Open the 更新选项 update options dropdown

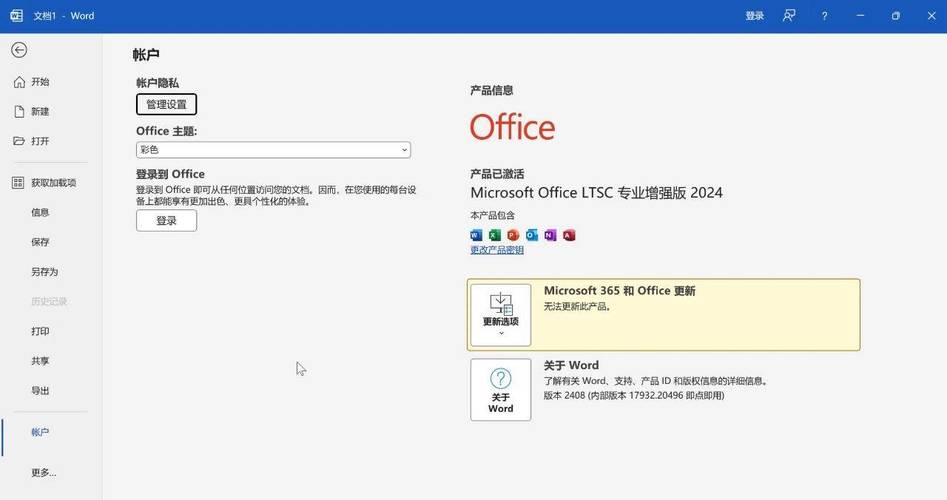[x=501, y=315]
